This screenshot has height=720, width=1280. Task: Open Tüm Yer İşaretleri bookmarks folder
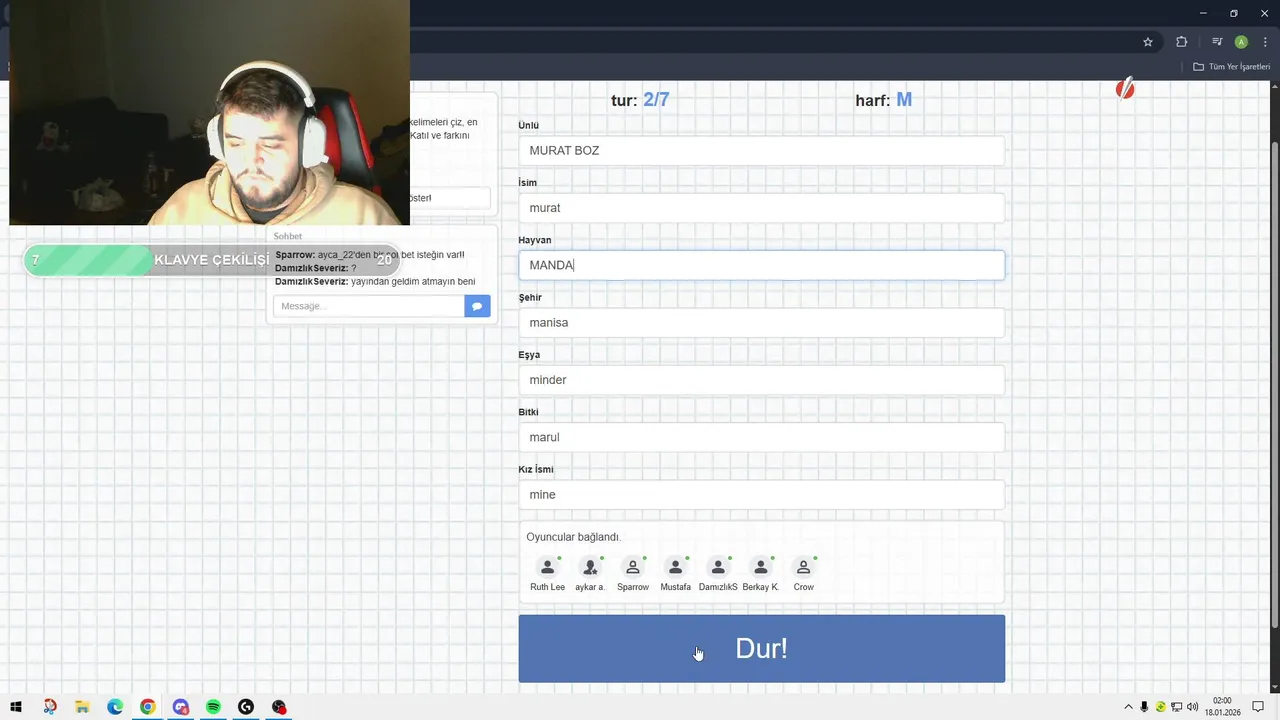pos(1232,67)
